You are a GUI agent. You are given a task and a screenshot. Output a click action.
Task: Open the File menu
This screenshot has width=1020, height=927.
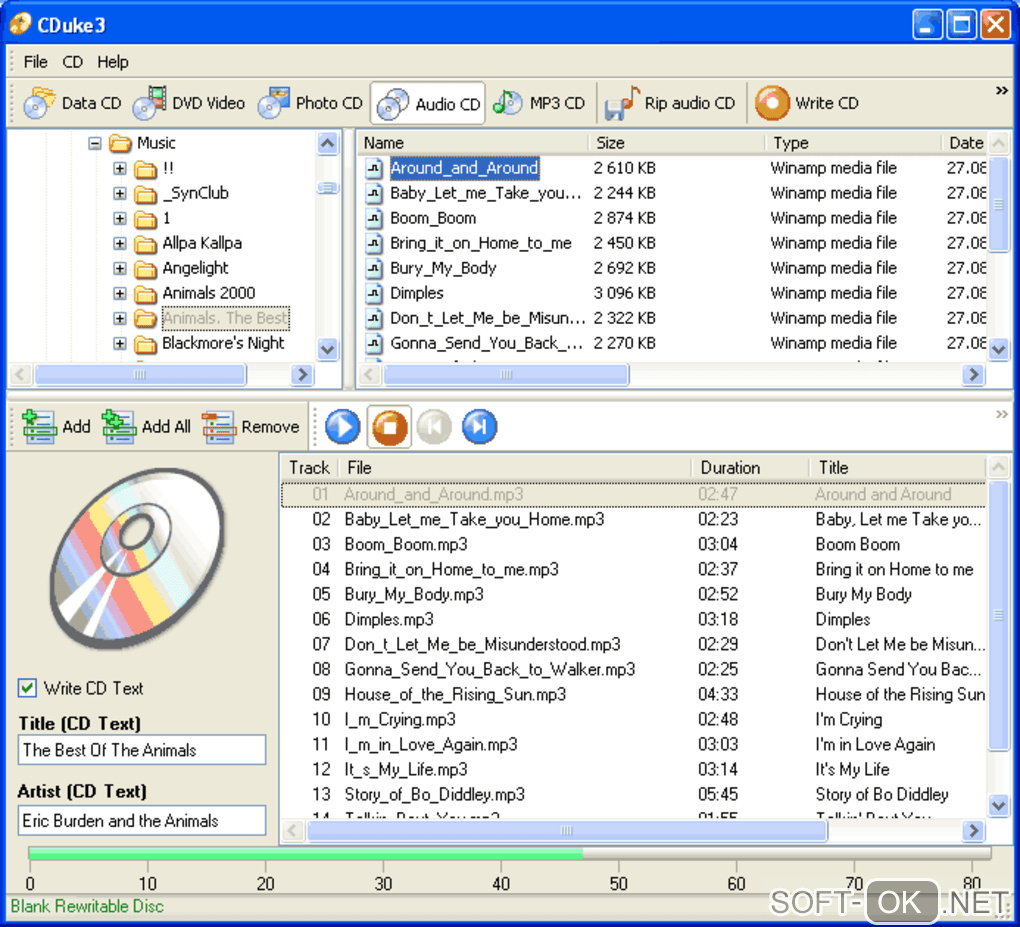pyautogui.click(x=35, y=62)
